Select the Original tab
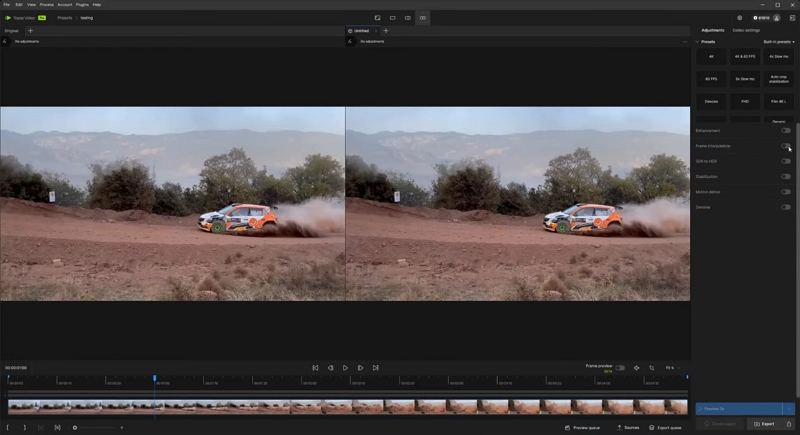Viewport: 800px width, 435px height. (11, 31)
